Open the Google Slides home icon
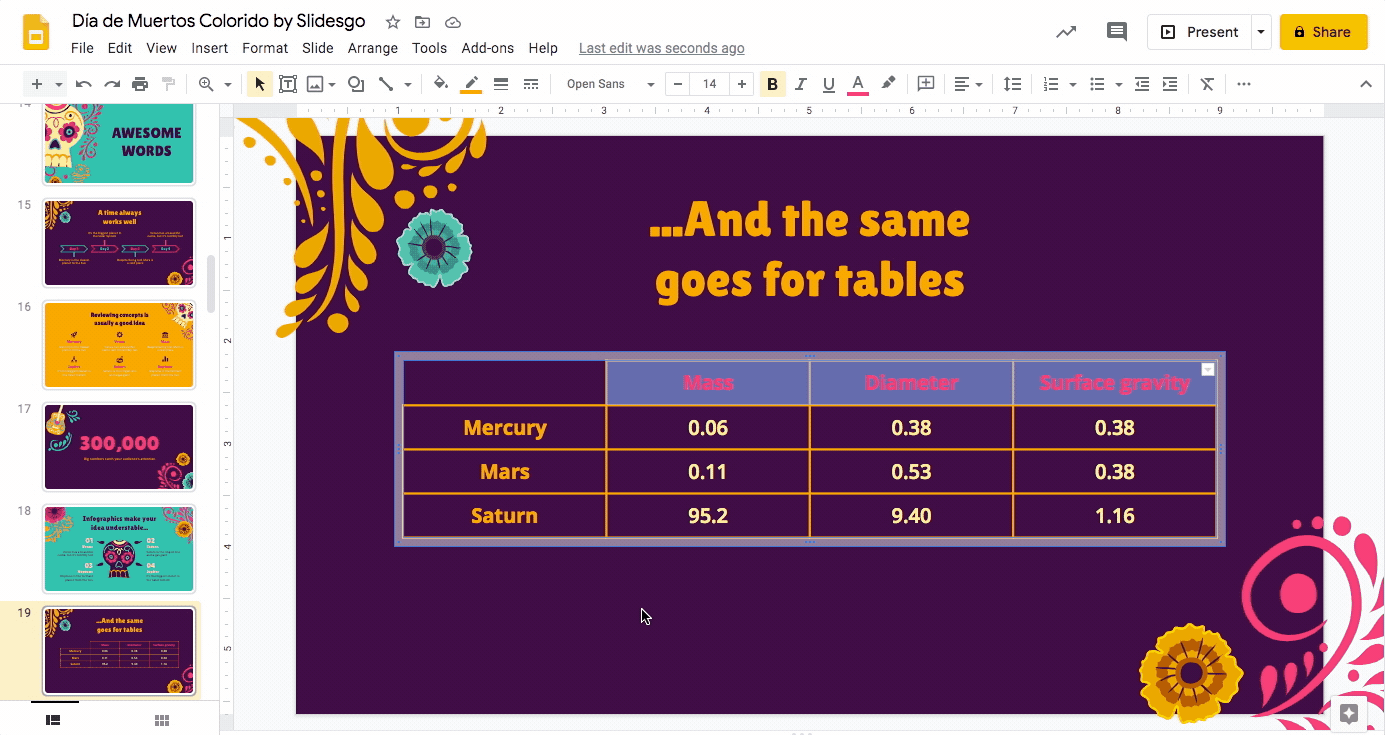Screen dimensions: 1385x735 (x=36, y=32)
